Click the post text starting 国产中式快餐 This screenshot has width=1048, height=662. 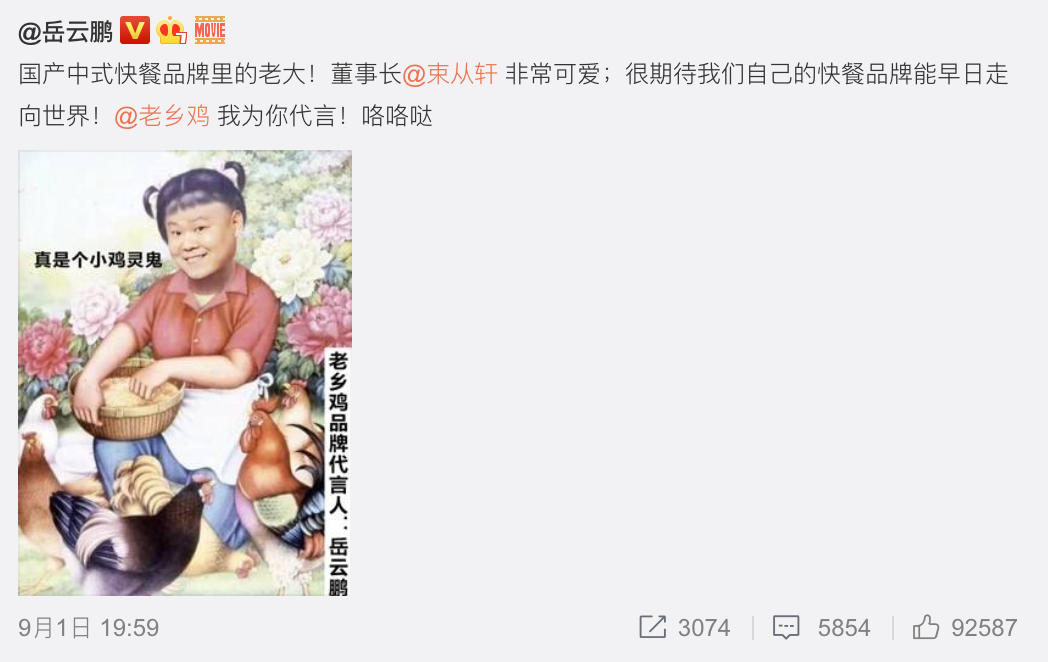(x=513, y=95)
